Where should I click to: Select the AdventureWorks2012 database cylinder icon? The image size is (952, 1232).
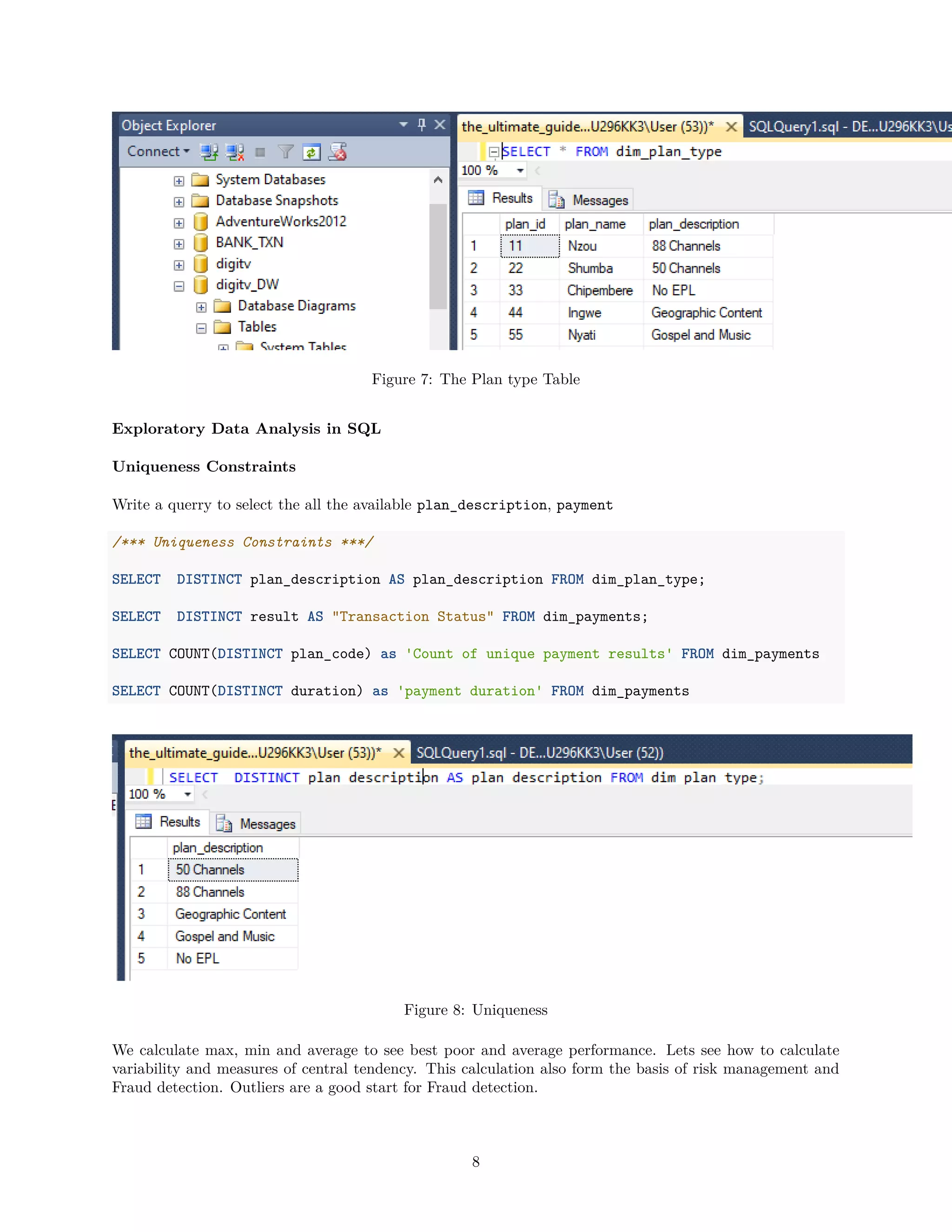[x=201, y=222]
